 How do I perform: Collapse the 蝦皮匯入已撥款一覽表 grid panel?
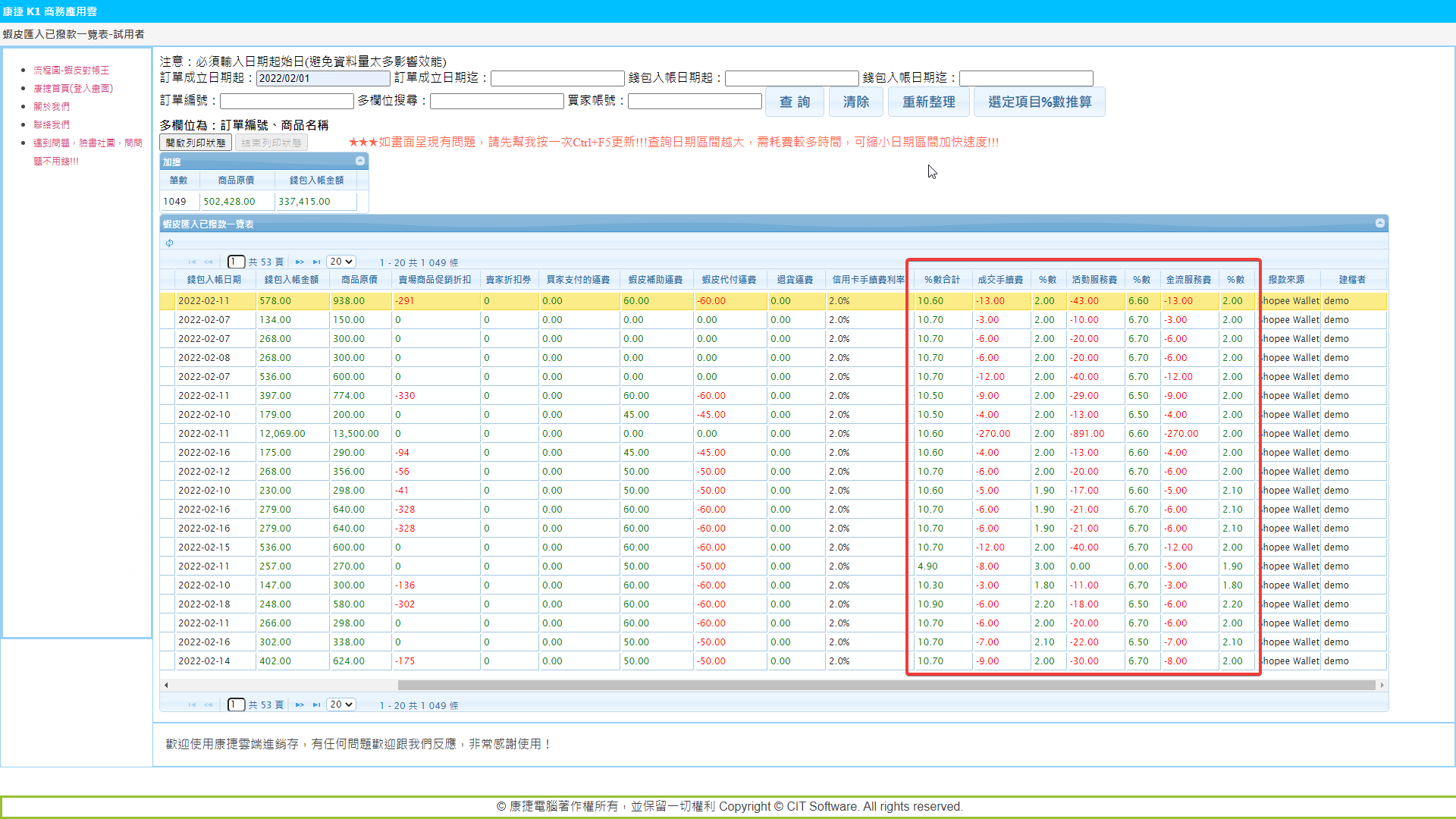tap(1380, 223)
